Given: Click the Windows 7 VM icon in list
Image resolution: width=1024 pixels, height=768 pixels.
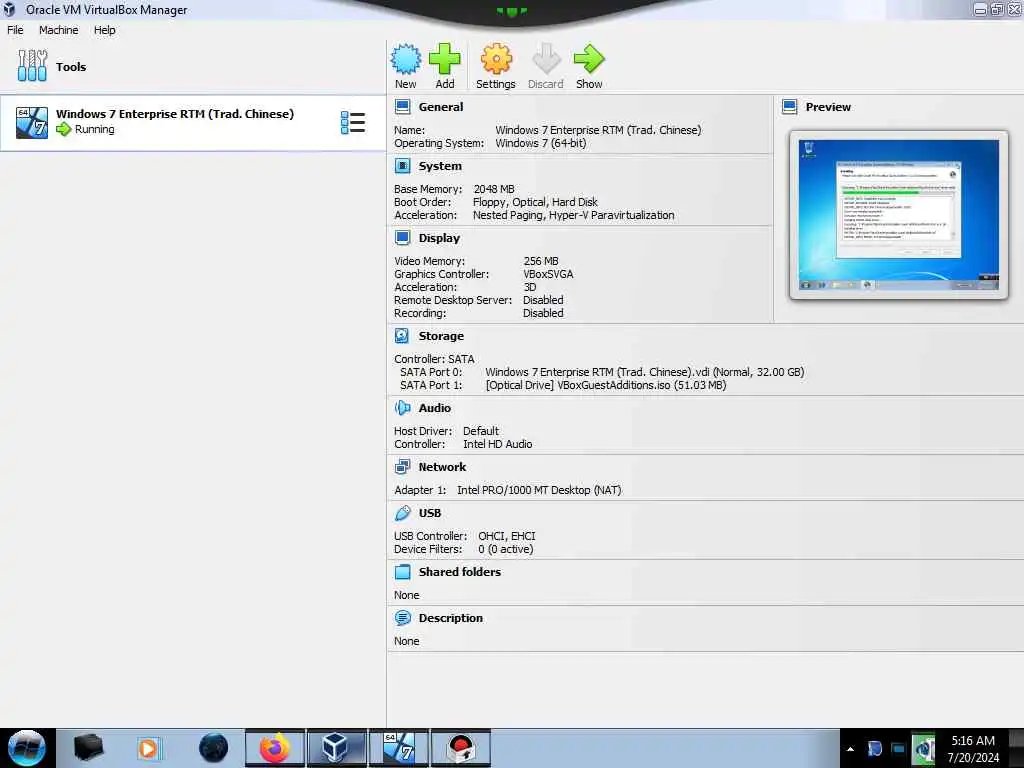Looking at the screenshot, I should (32, 123).
